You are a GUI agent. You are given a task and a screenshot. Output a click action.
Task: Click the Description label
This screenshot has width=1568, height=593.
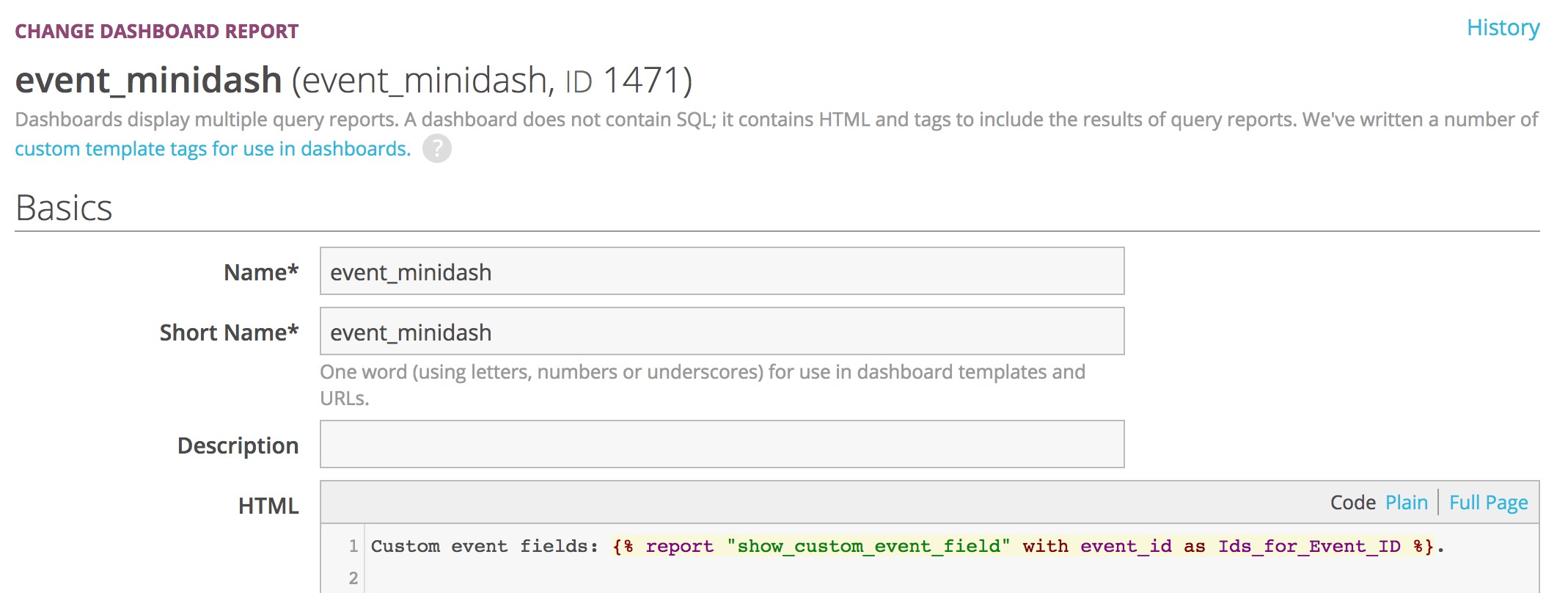point(238,445)
